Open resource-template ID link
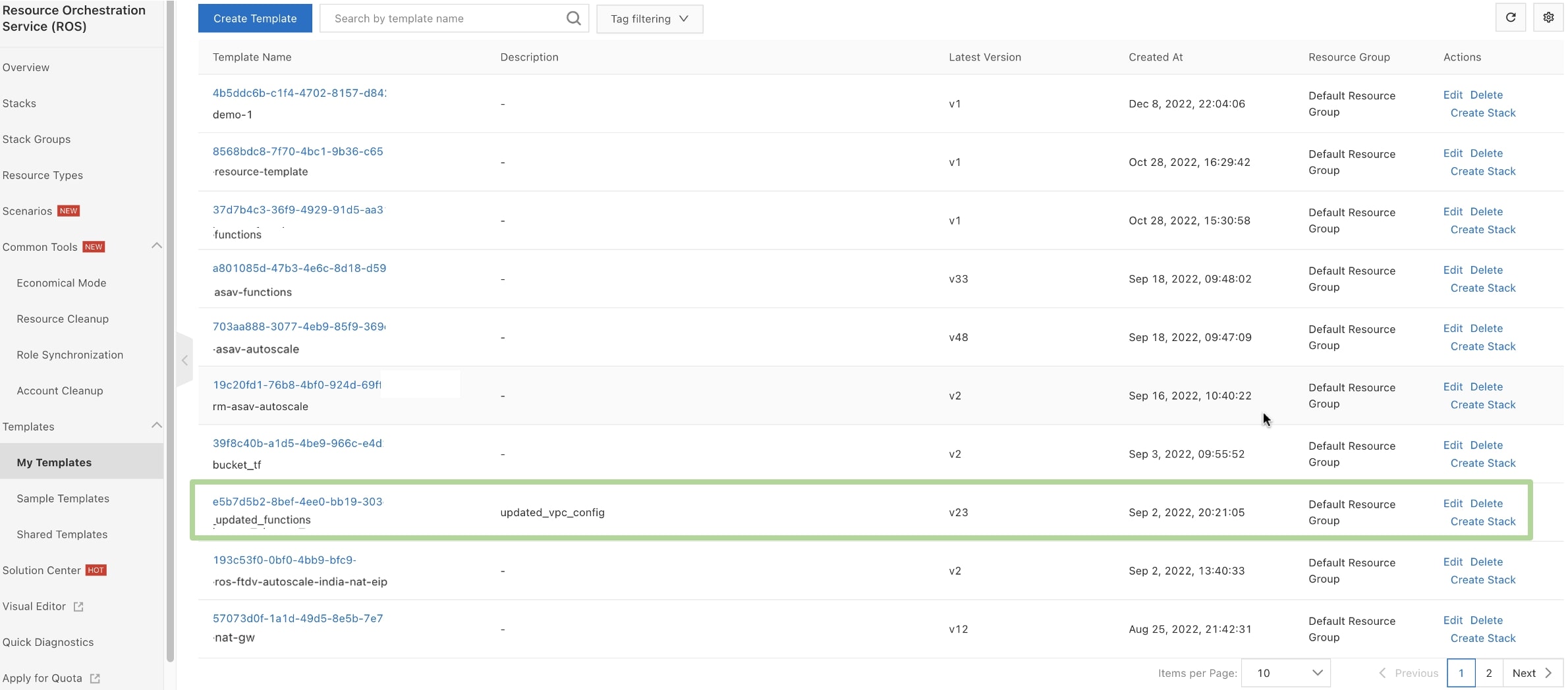 pos(298,151)
